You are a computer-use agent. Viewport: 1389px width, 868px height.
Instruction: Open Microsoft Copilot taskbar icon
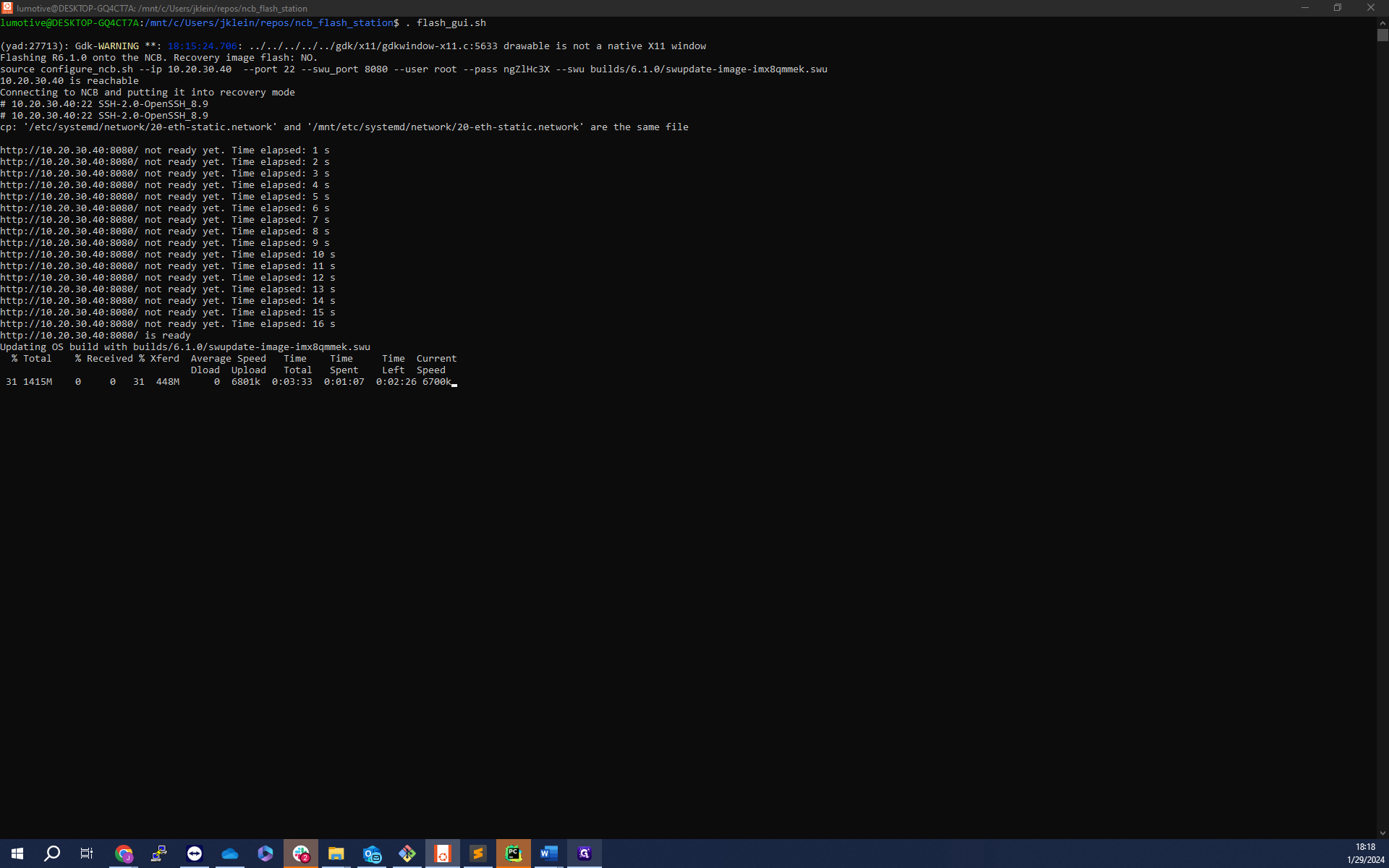coord(266,854)
